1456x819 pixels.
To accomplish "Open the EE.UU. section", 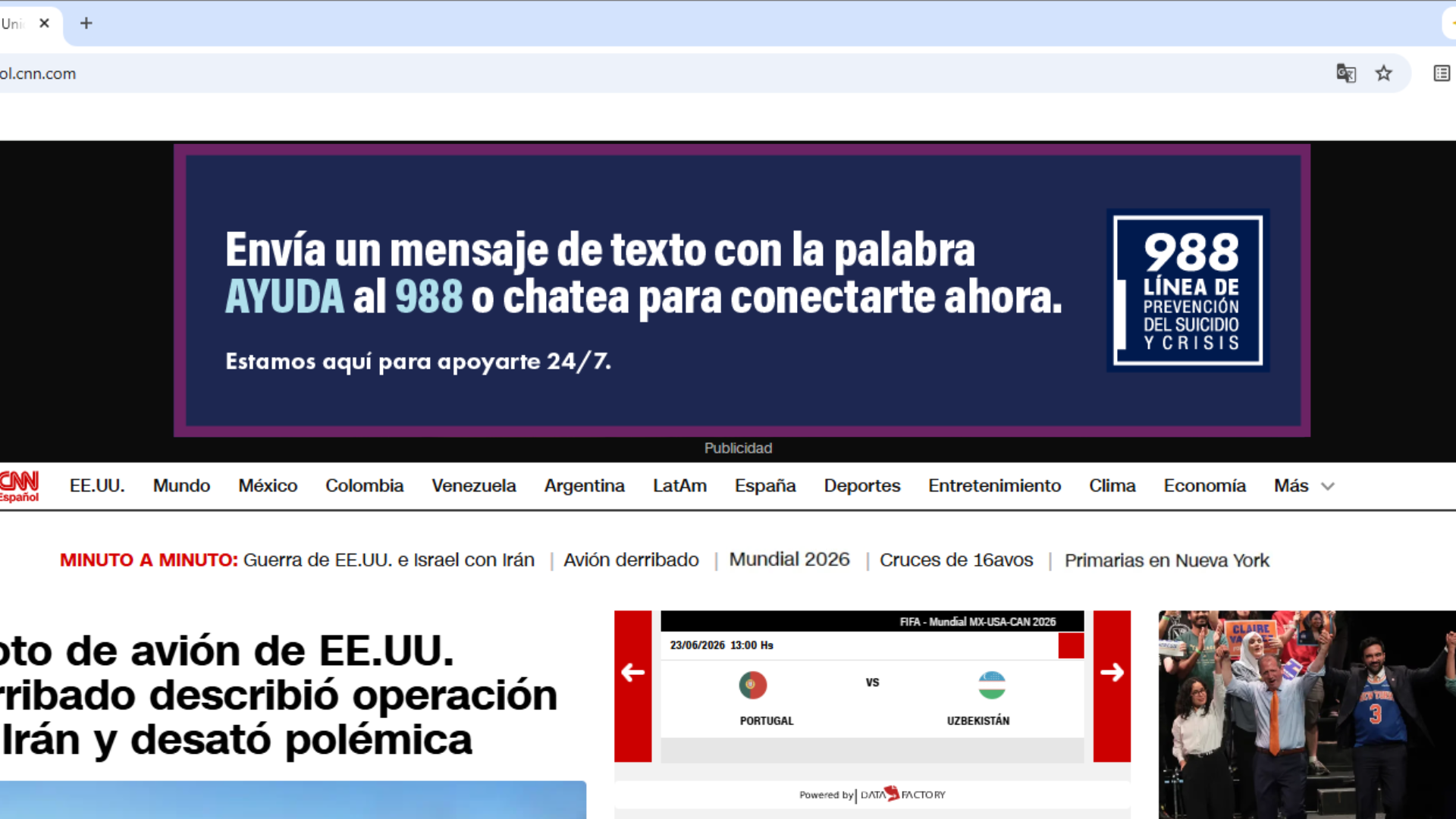I will (97, 486).
